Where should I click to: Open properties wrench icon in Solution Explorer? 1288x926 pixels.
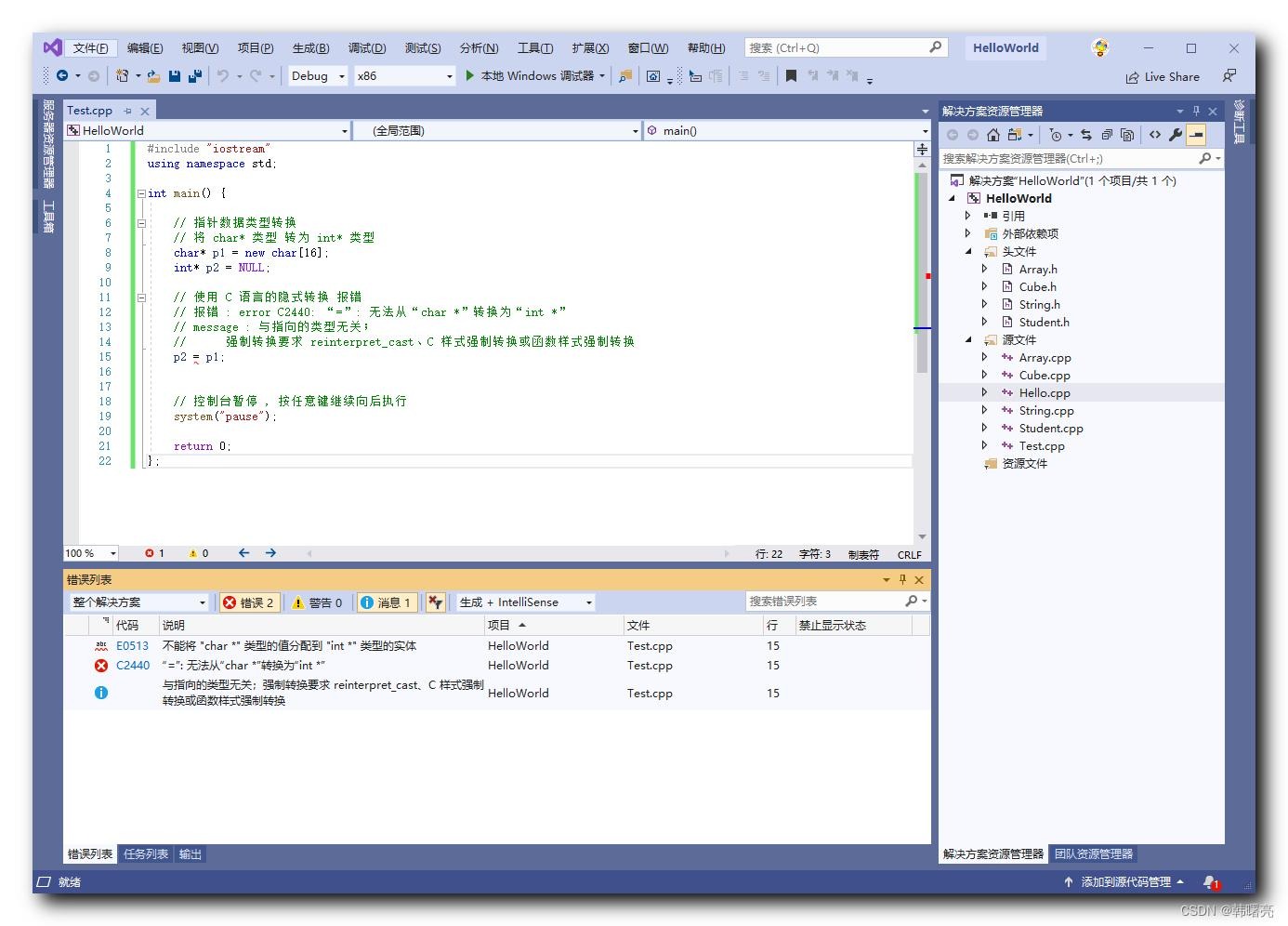click(1176, 135)
